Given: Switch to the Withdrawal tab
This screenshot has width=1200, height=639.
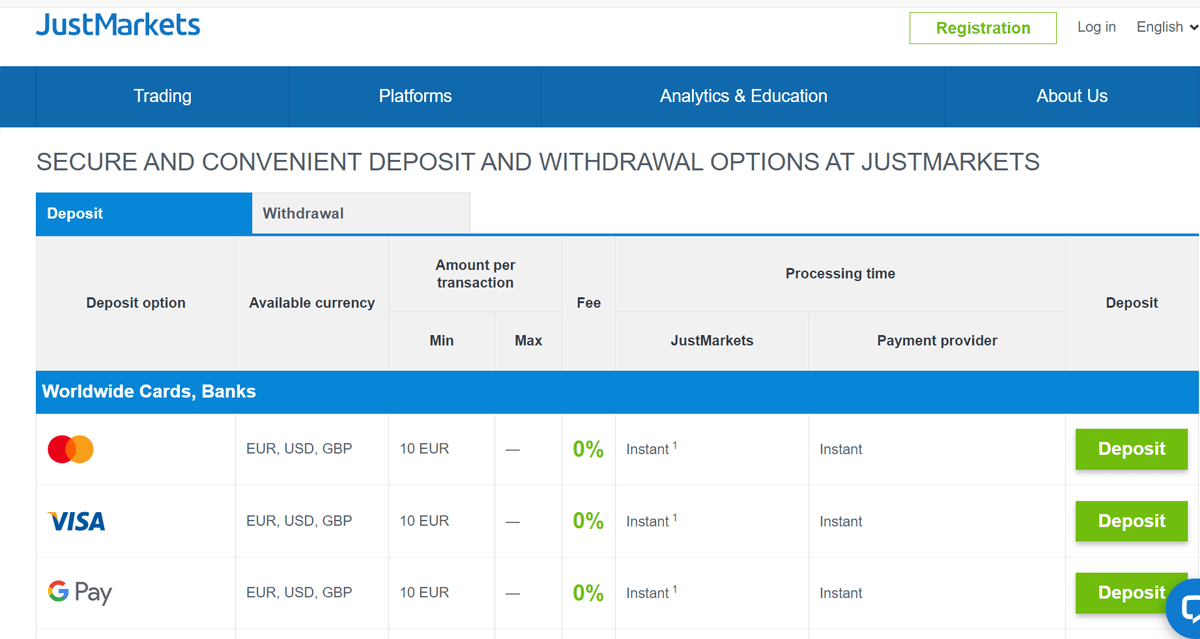Looking at the screenshot, I should click(x=361, y=214).
